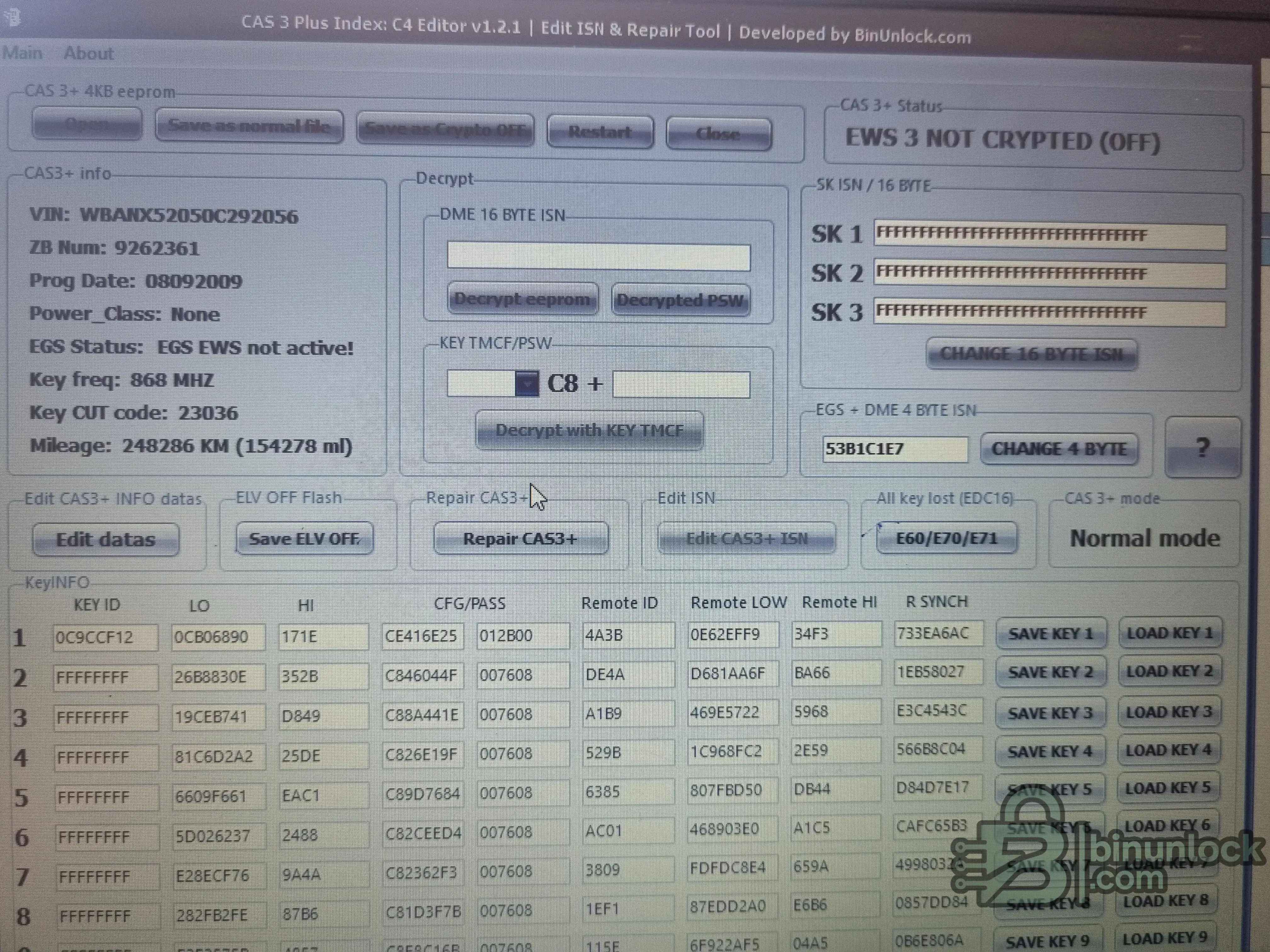Click the LOAD KEY 3 button

coord(1169,712)
